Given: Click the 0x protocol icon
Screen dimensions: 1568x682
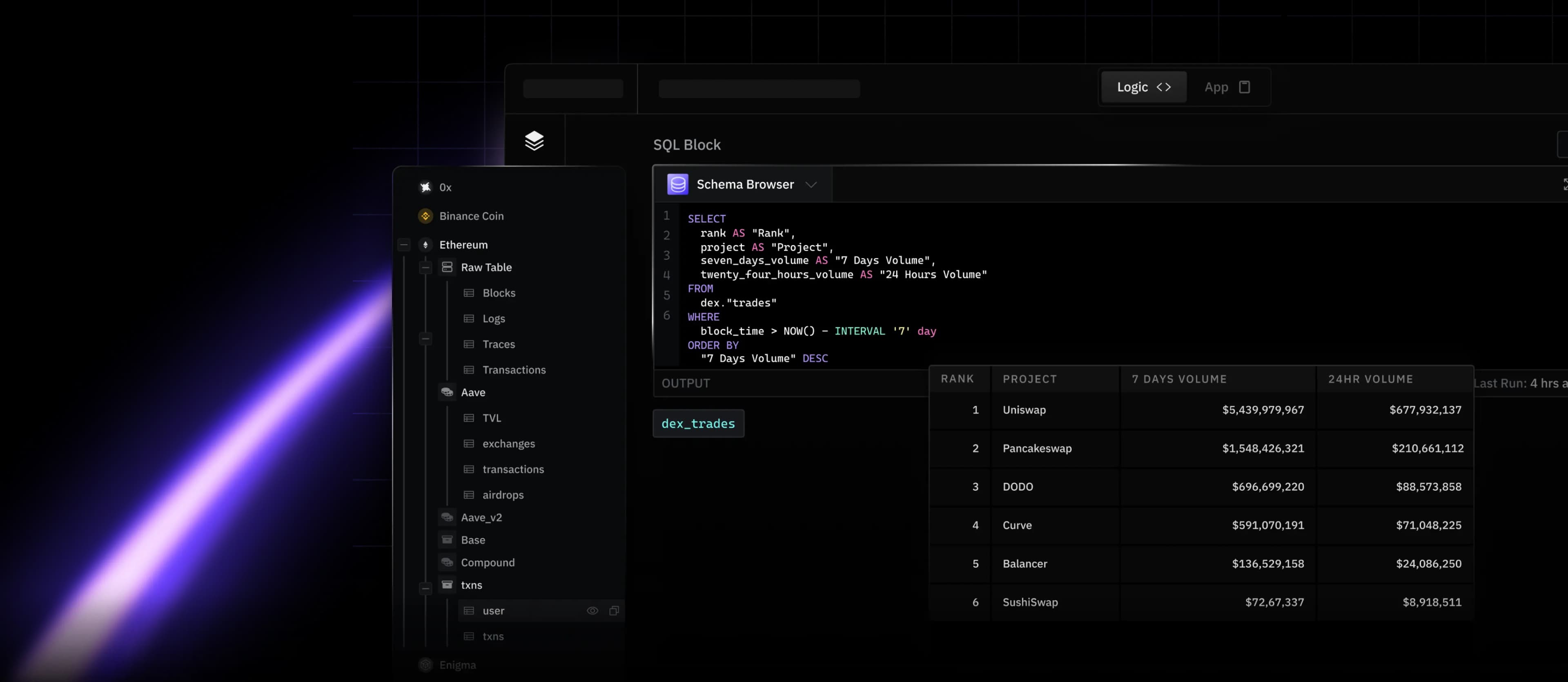Looking at the screenshot, I should point(425,187).
